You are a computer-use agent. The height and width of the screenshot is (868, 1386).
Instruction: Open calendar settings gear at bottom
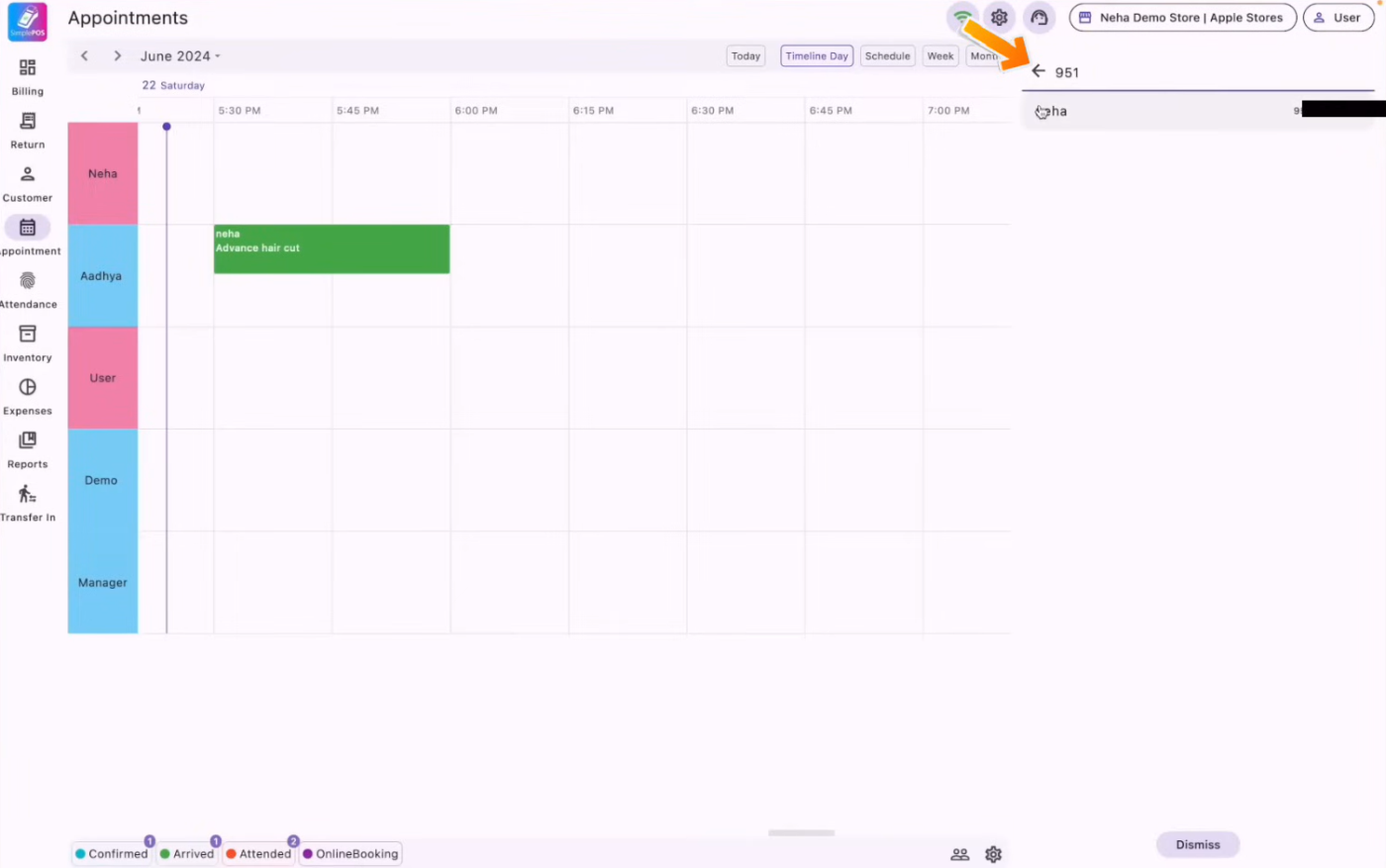994,854
